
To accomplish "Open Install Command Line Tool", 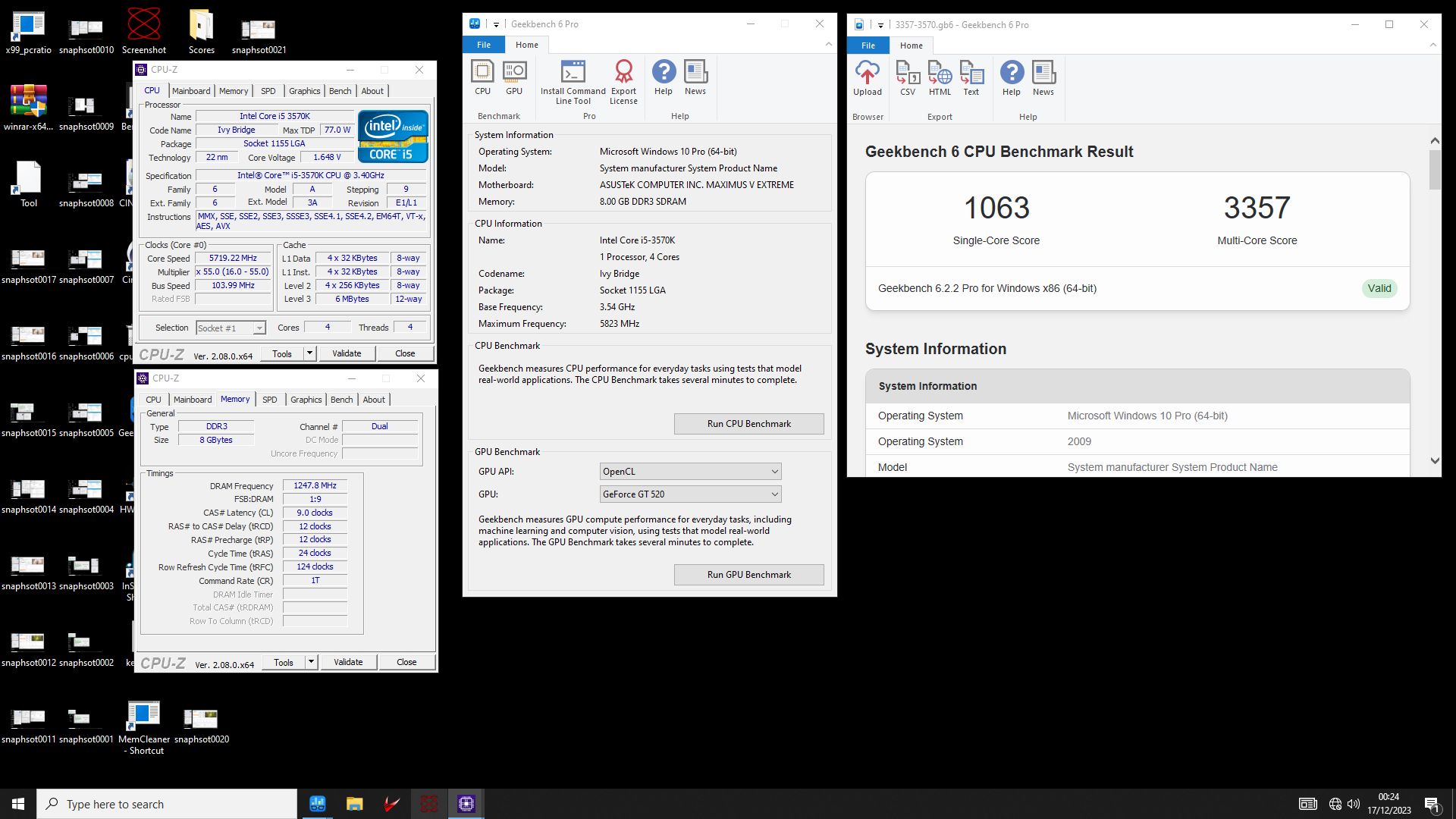I will pos(573,83).
